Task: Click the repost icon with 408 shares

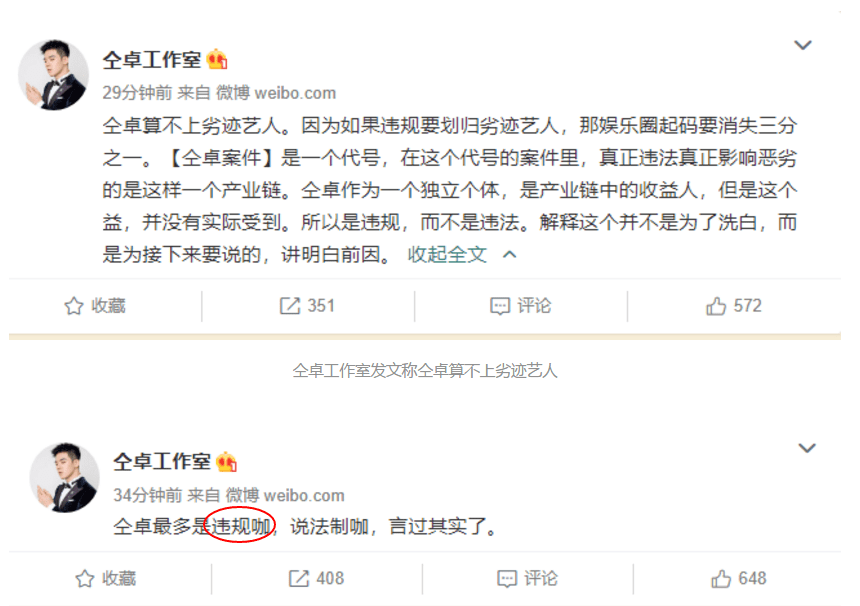Action: point(299,579)
